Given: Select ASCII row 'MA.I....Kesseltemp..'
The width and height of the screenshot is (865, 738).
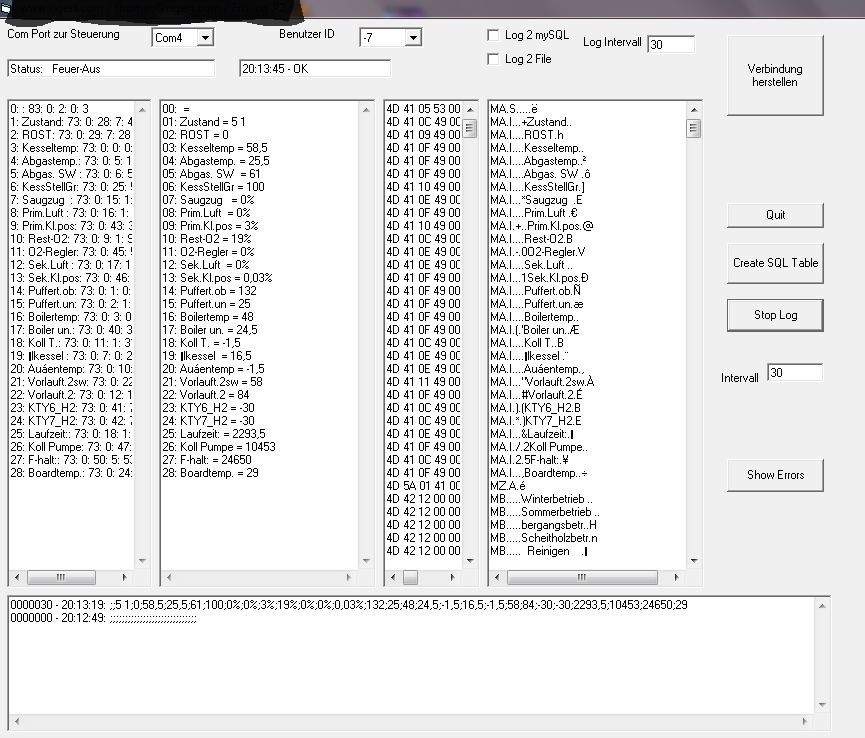Looking at the screenshot, I should pyautogui.click(x=536, y=148).
